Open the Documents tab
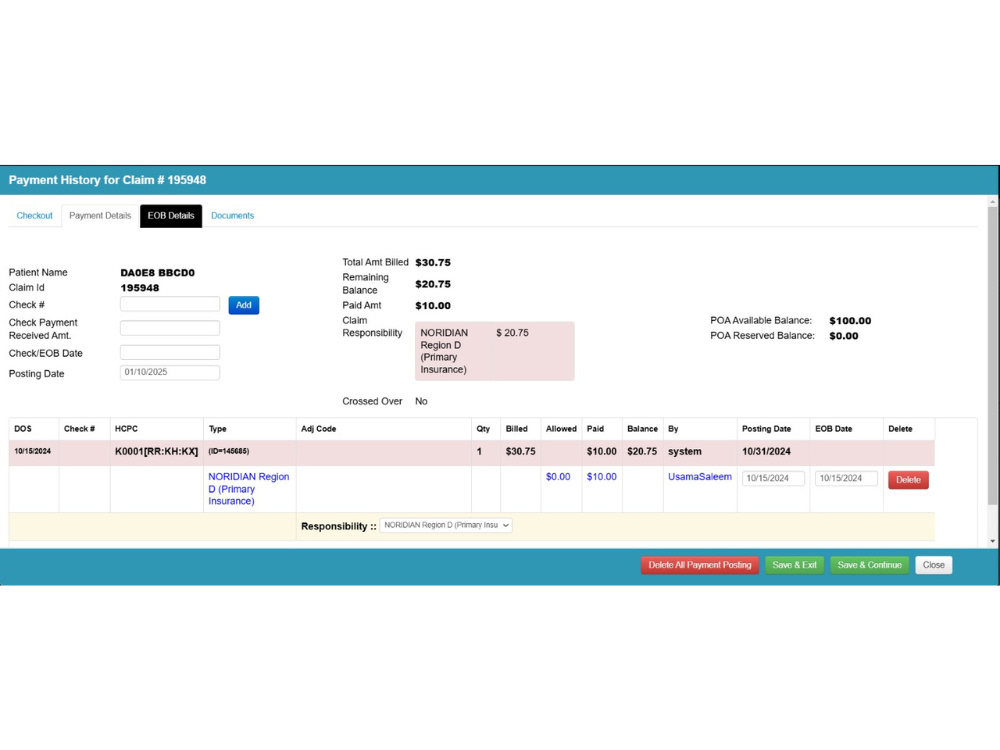 tap(232, 216)
